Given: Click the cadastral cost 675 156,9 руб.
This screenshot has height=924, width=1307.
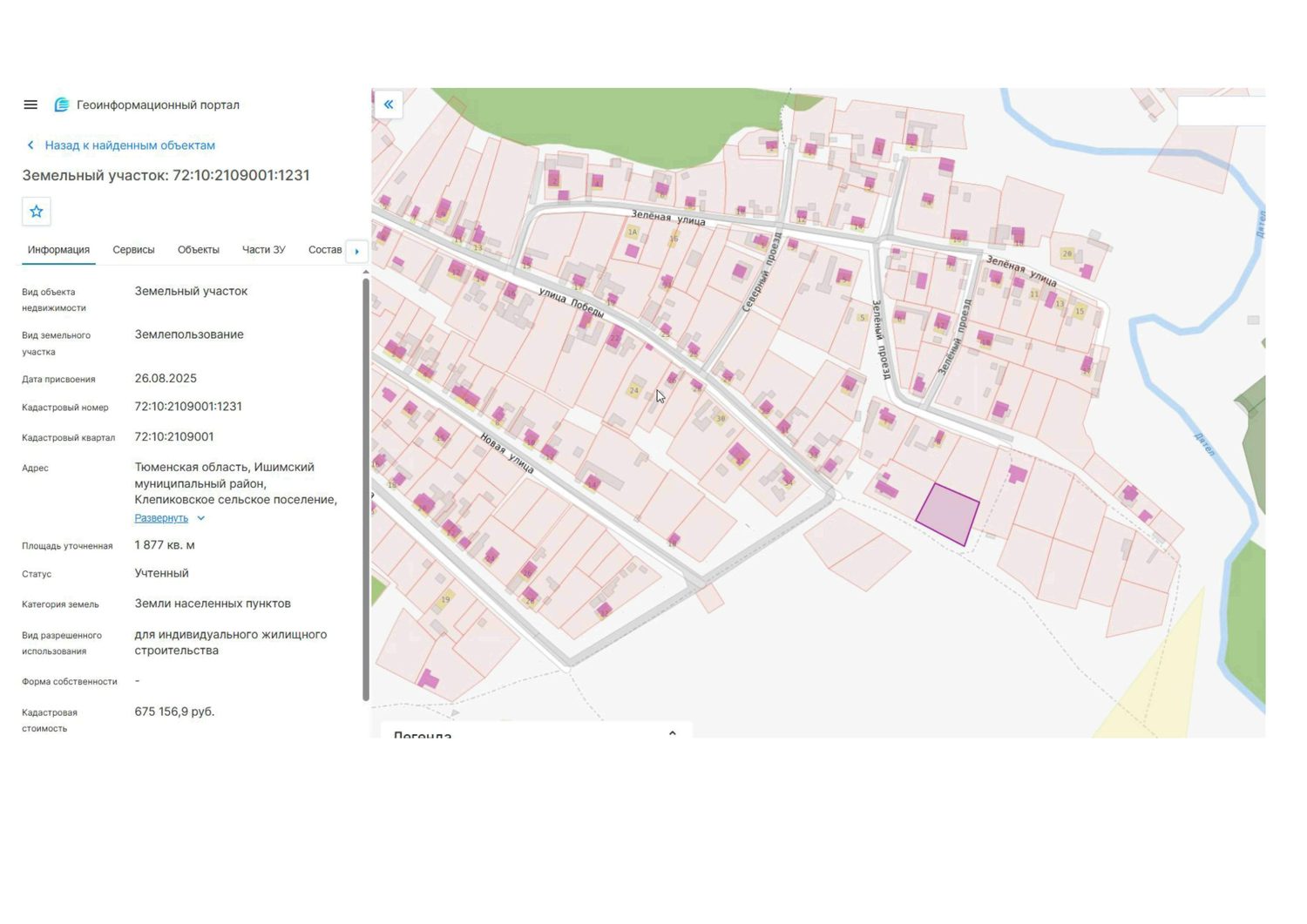Looking at the screenshot, I should point(174,712).
